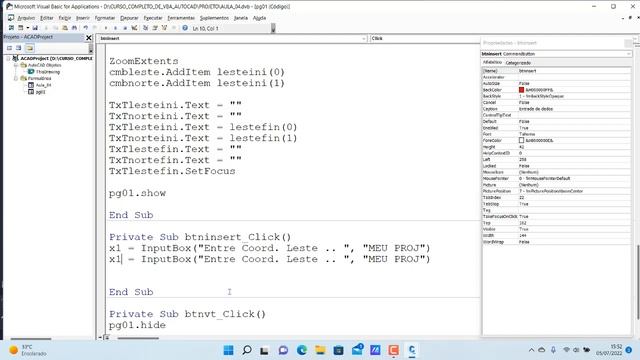Screen dimensions: 640x360
Task: Click the Help question mark icon
Action: click(x=185, y=28)
